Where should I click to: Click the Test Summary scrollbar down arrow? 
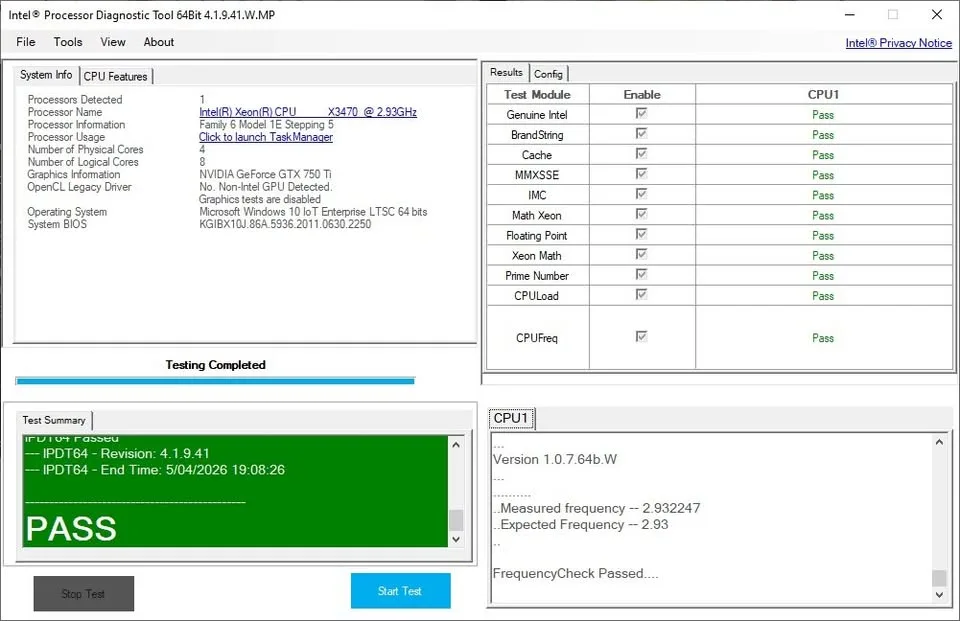pyautogui.click(x=456, y=539)
